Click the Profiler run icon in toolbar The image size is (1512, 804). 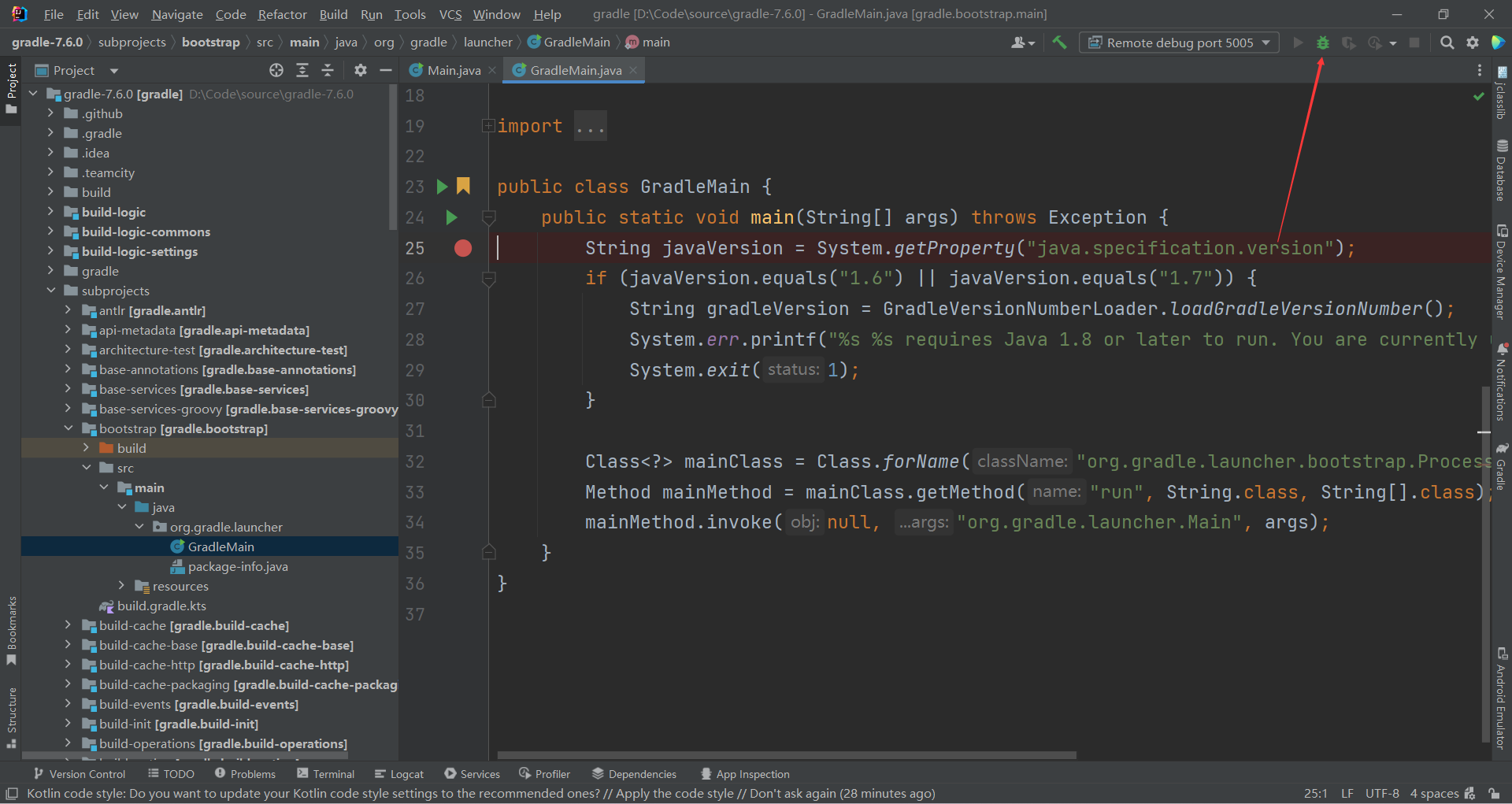coord(1375,43)
